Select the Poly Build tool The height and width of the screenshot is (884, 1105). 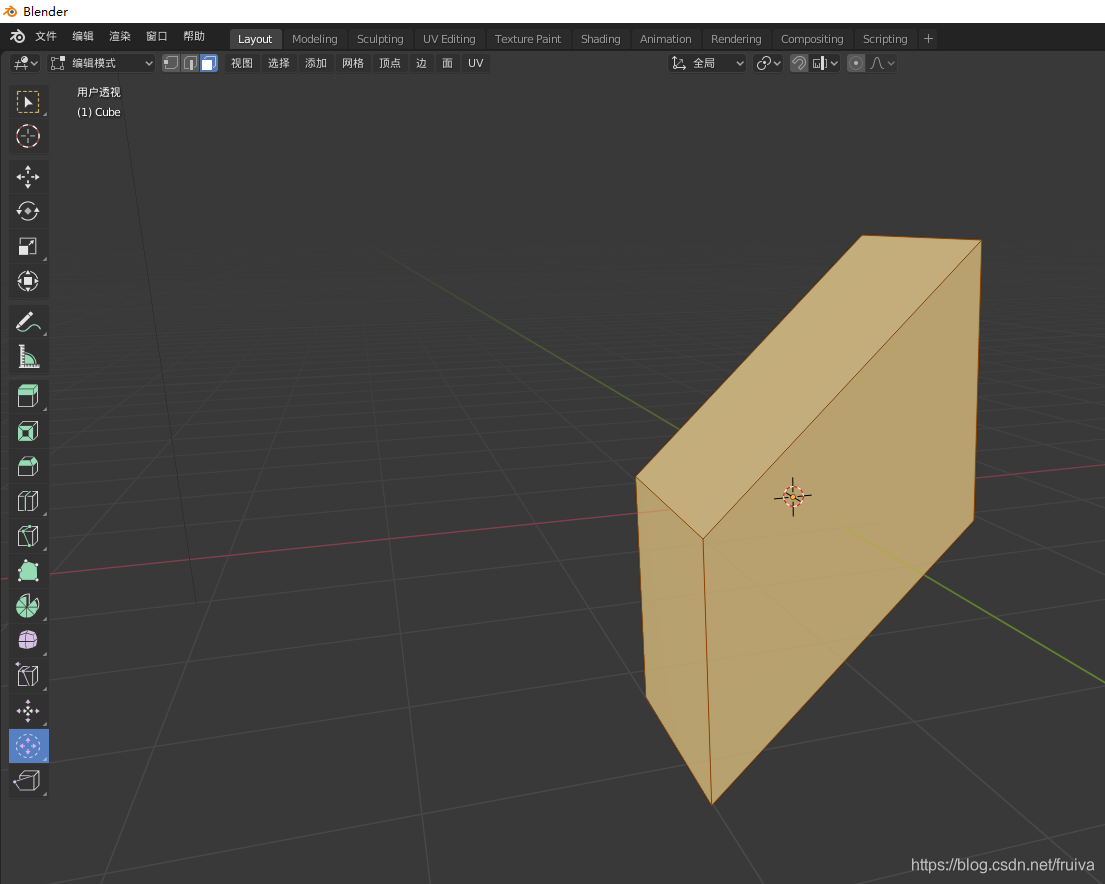tap(28, 571)
